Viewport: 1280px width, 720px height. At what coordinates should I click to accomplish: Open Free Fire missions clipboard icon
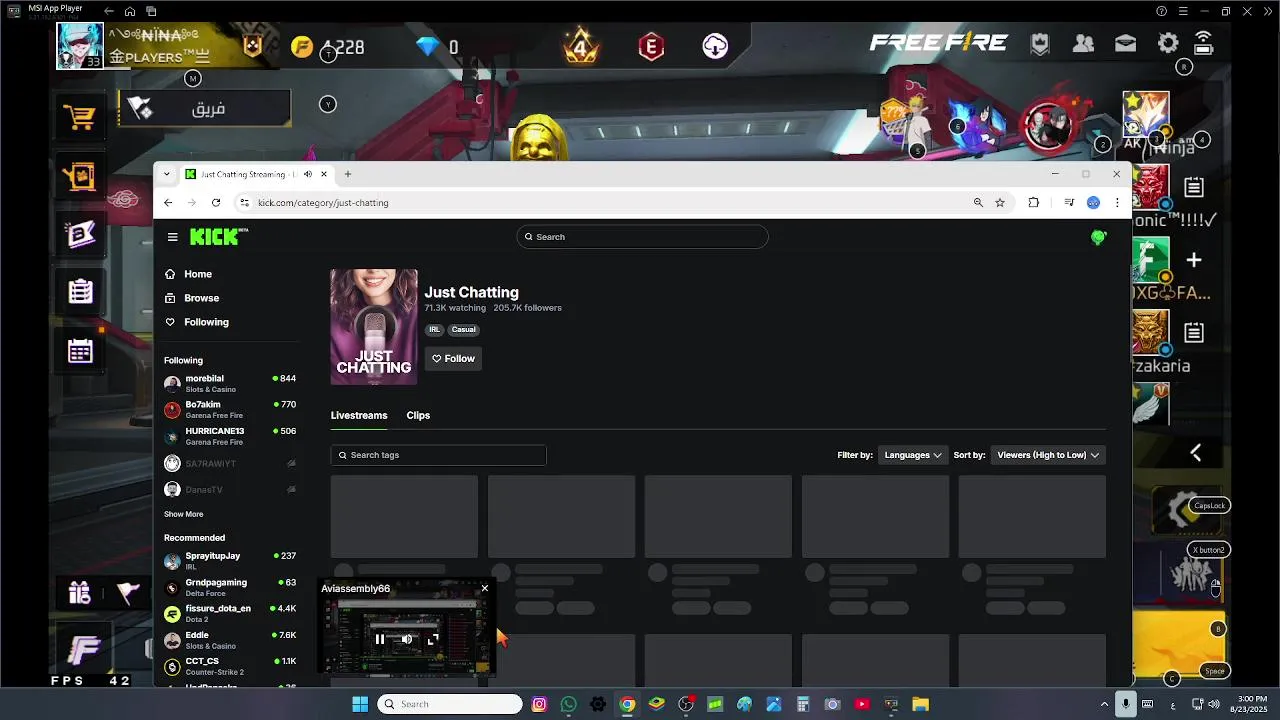pos(80,291)
